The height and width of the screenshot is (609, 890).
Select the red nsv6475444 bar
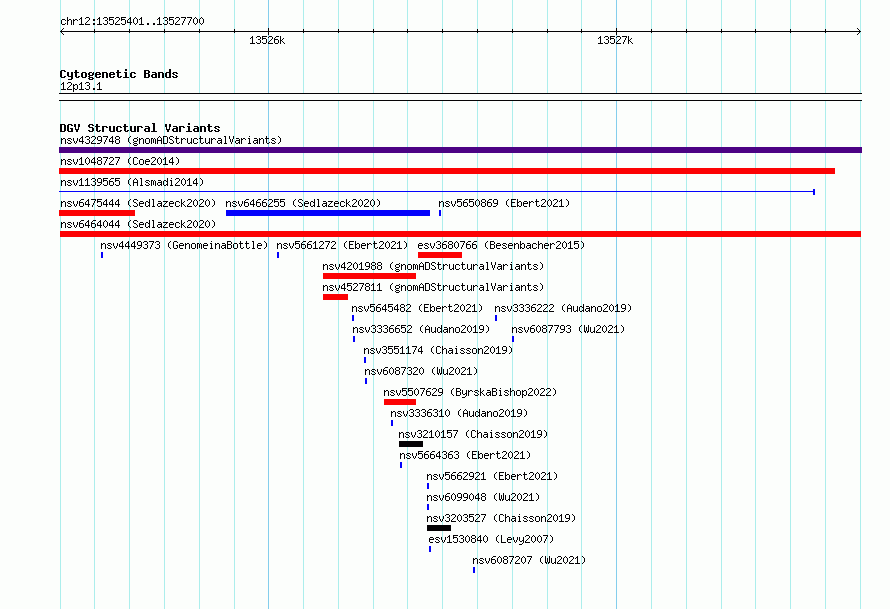(x=97, y=213)
